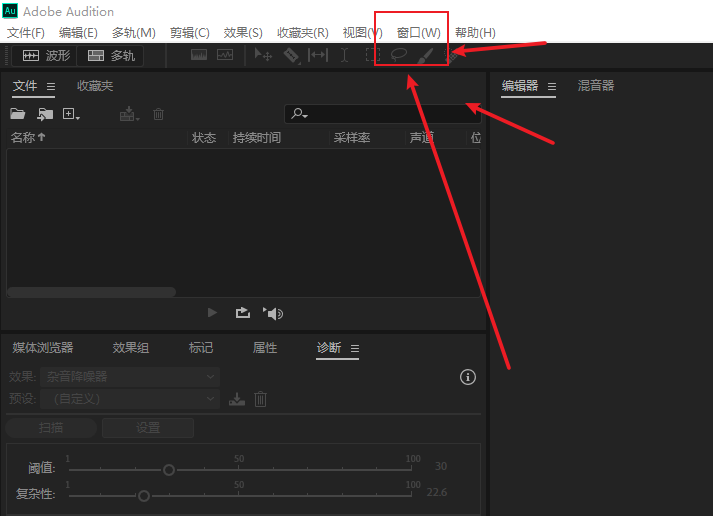Open the 诊断 panel menu icon
Screen dimensions: 713x516
click(355, 349)
